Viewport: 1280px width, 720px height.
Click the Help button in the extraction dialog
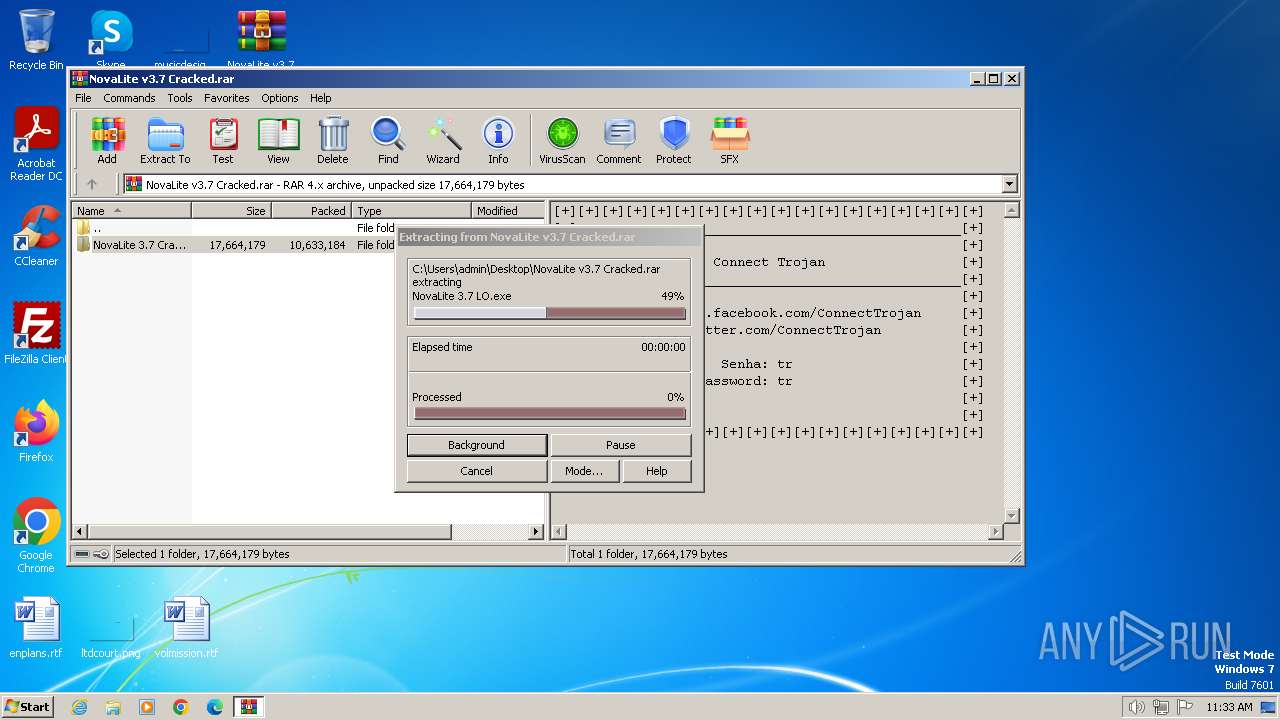tap(657, 471)
